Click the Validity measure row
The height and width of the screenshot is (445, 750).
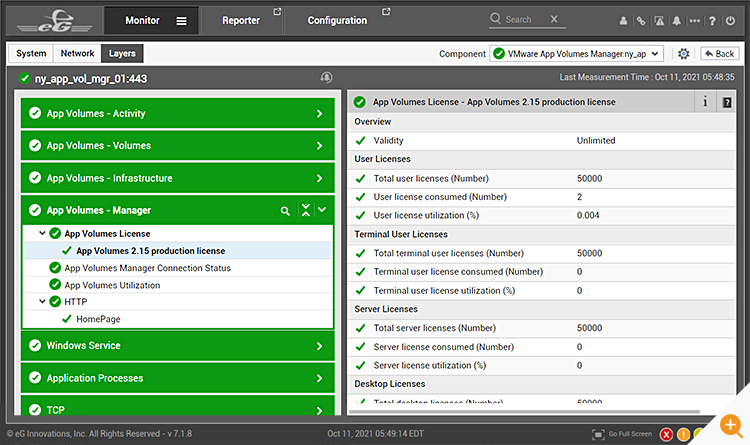(541, 141)
